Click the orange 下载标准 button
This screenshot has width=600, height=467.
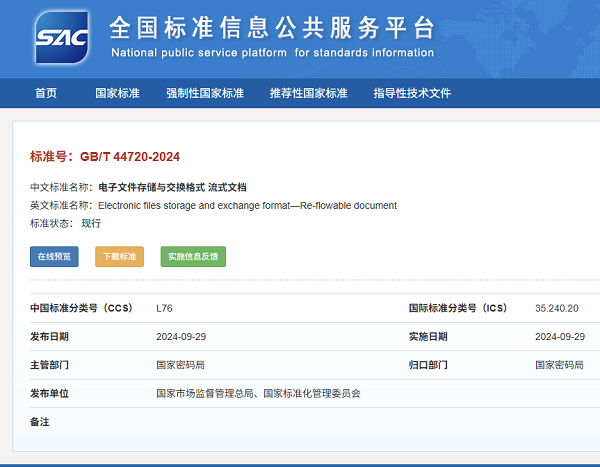119,257
